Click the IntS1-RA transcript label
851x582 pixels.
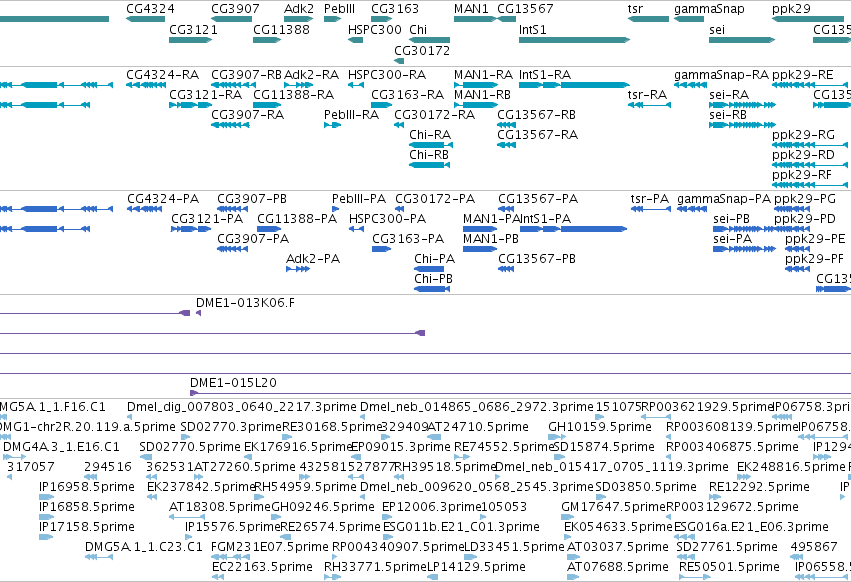(x=545, y=75)
